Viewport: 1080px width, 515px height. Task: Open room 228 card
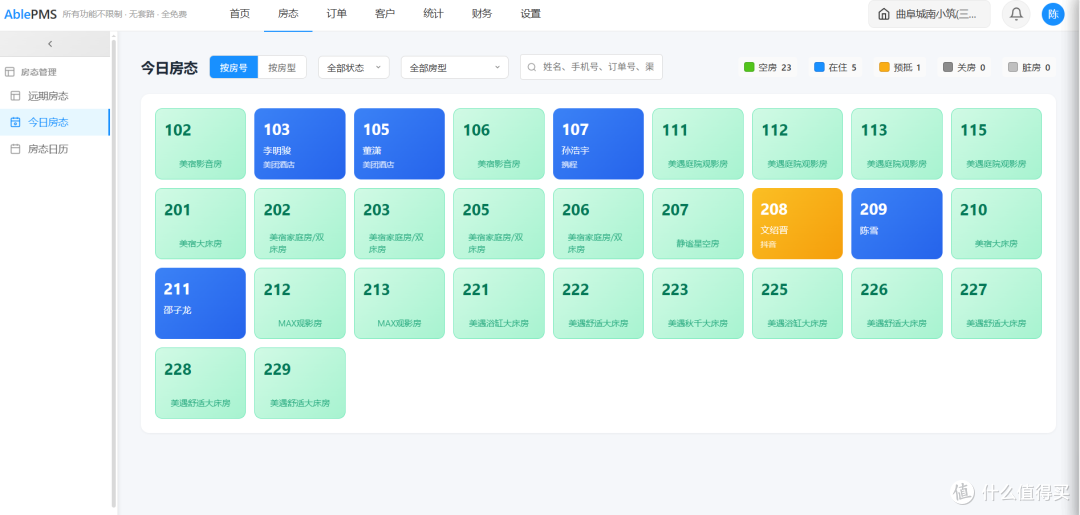click(200, 383)
